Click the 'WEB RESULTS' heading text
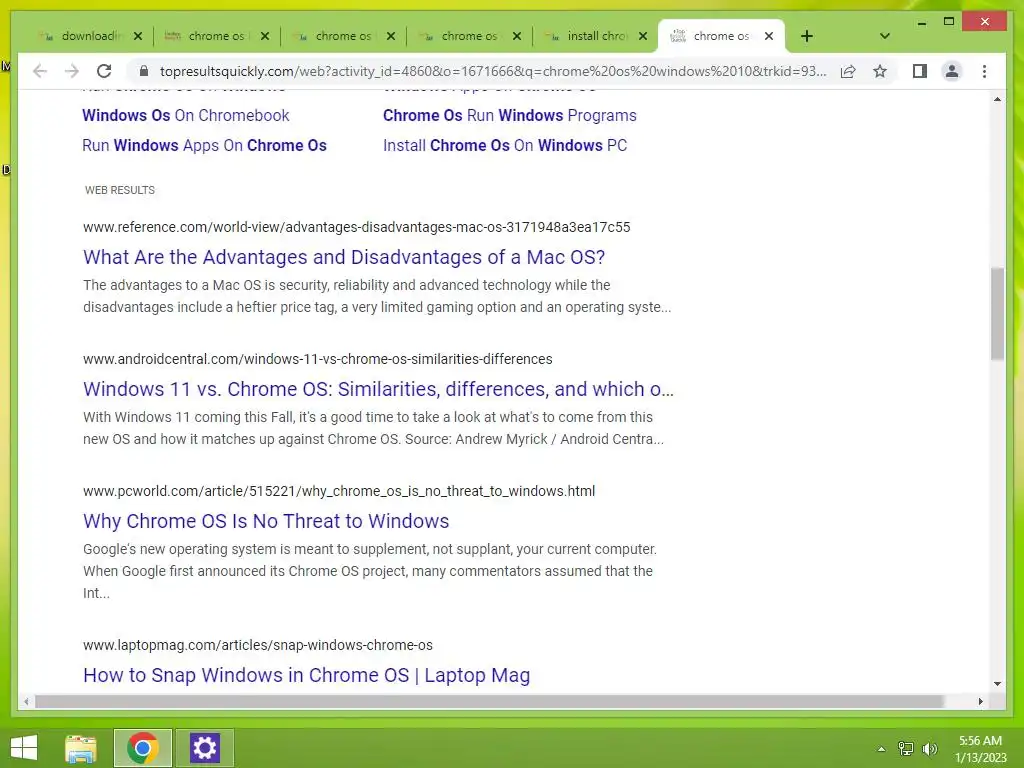1024x768 pixels. click(x=120, y=190)
